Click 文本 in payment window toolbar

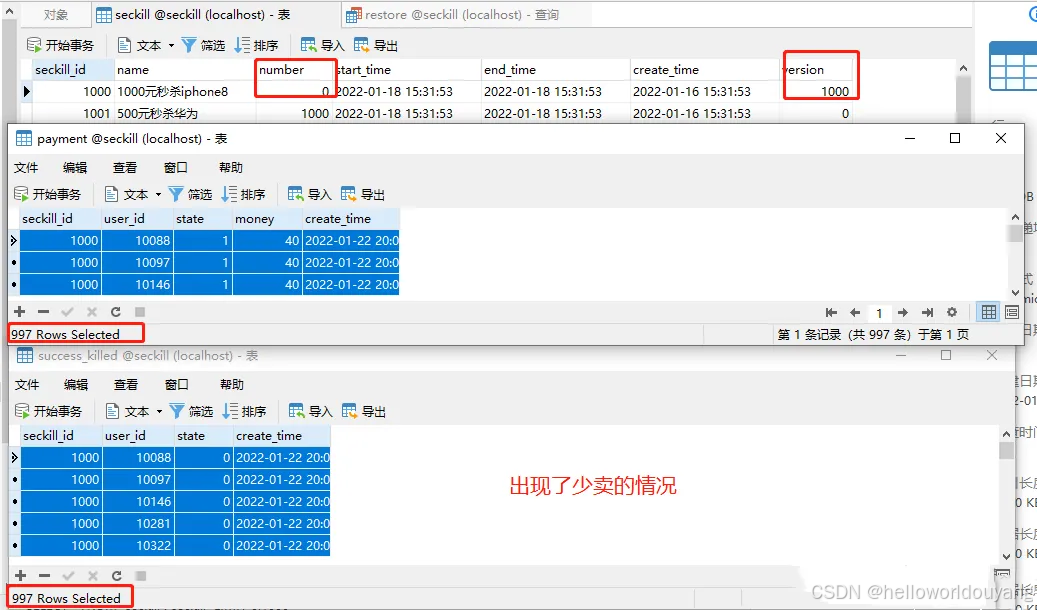click(127, 194)
